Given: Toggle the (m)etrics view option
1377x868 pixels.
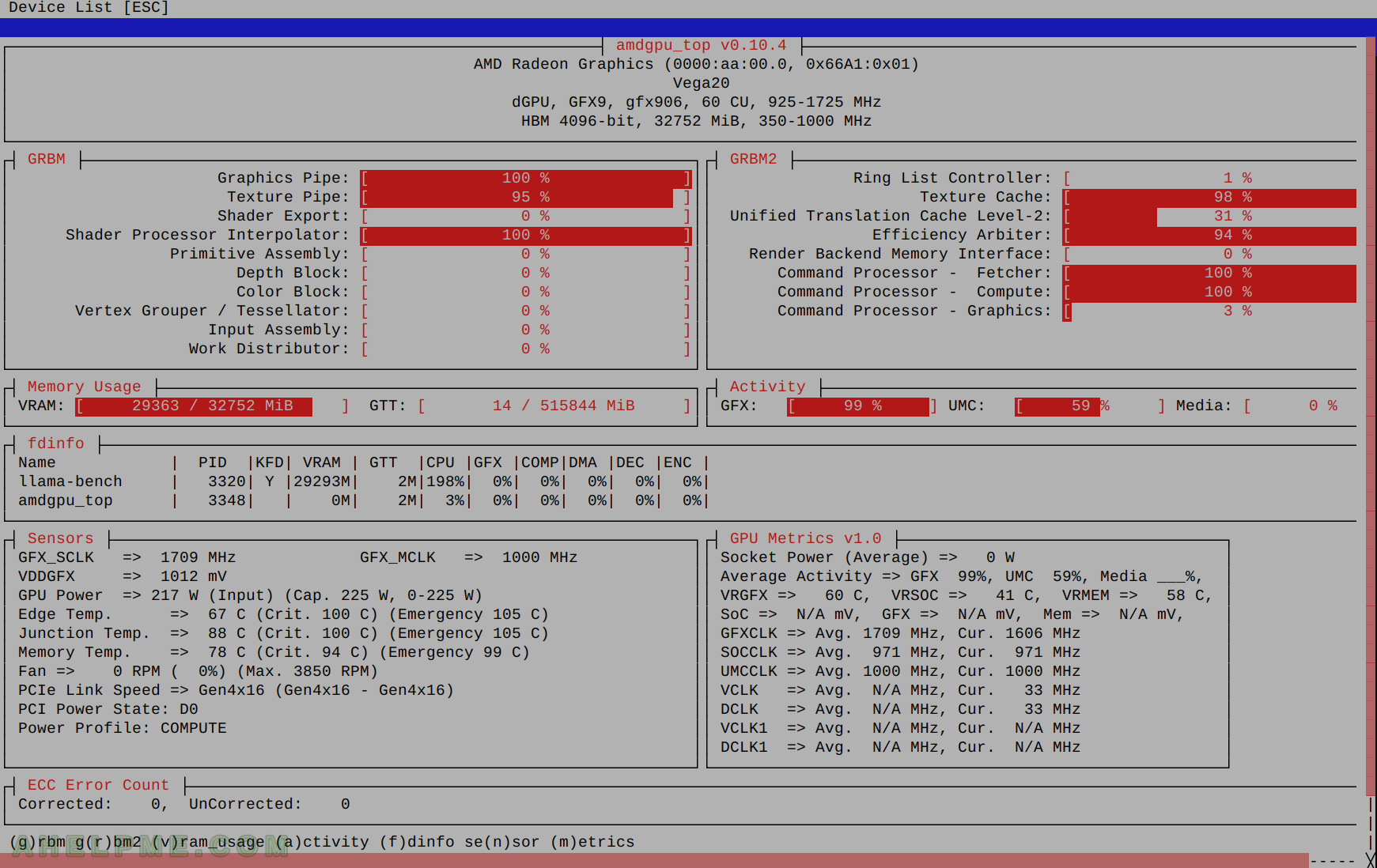Looking at the screenshot, I should point(592,842).
